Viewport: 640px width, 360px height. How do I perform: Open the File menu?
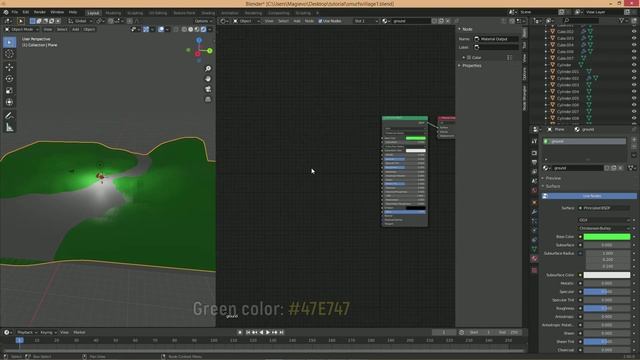(15, 12)
